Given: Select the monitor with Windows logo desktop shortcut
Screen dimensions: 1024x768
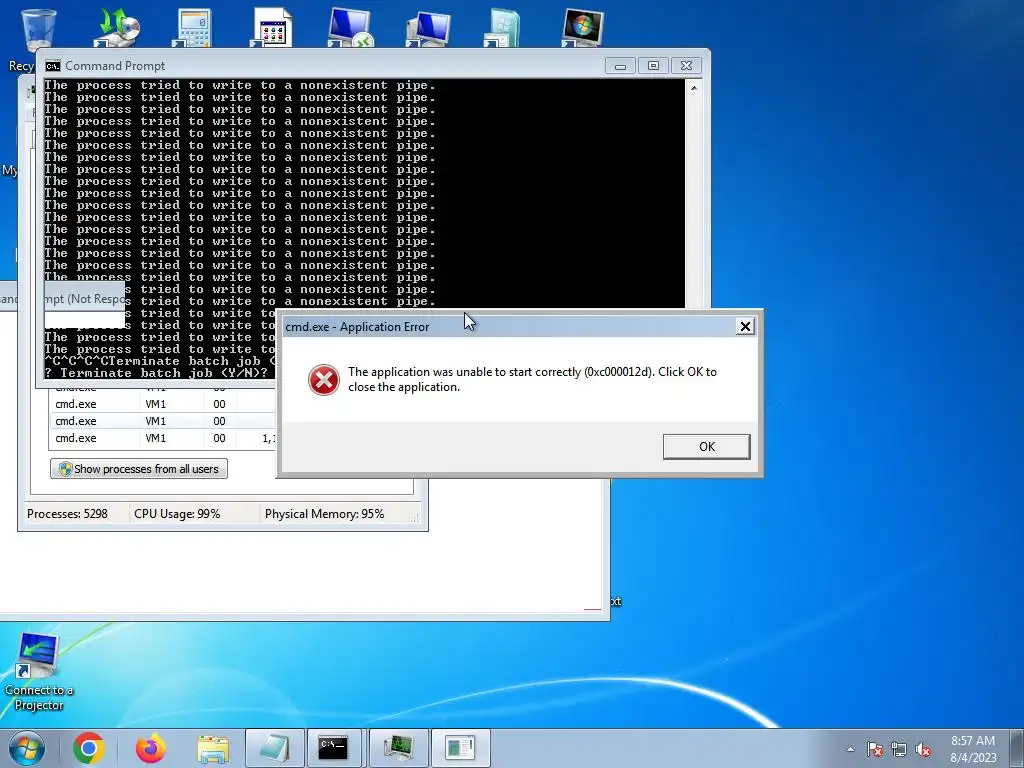Looking at the screenshot, I should coord(582,27).
